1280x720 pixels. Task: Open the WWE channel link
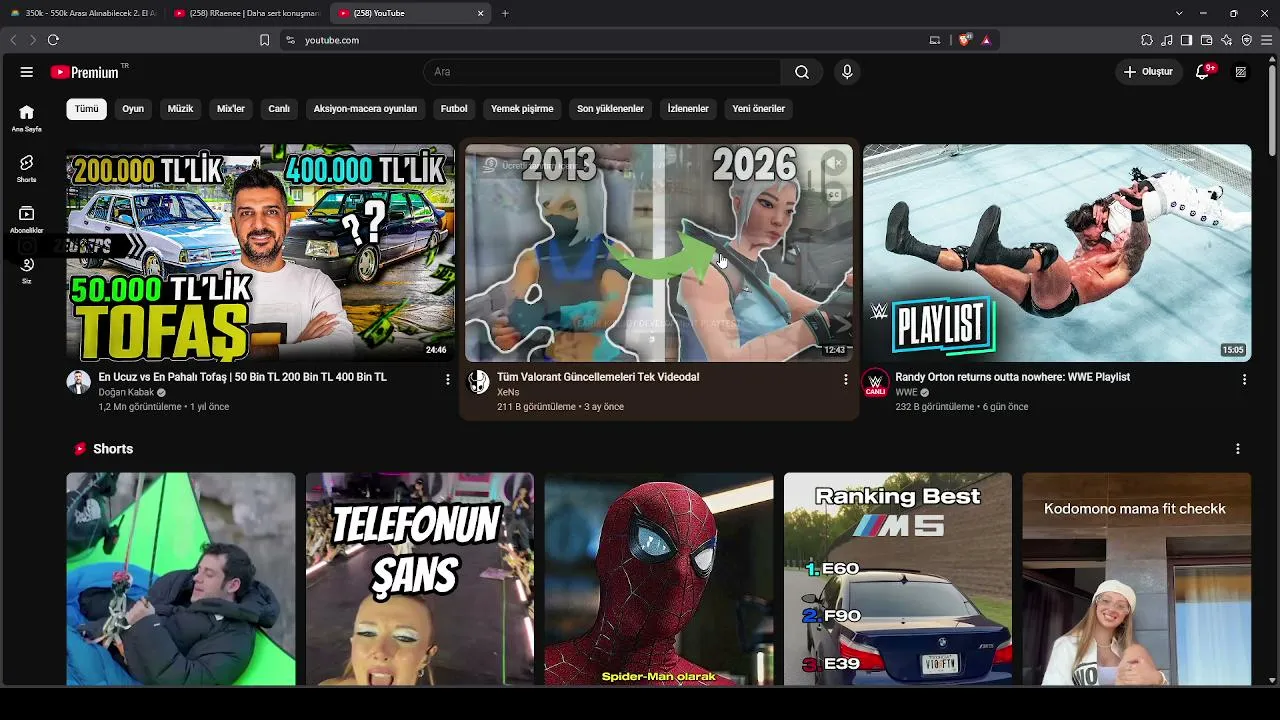(906, 393)
